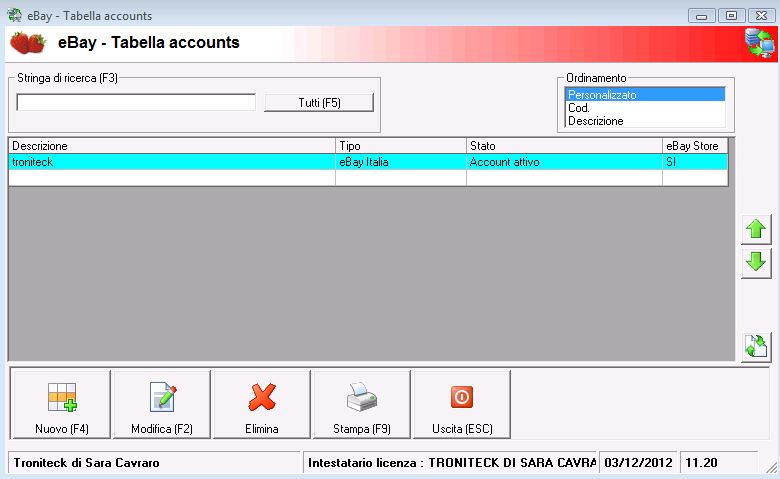Select Cod. ordering option

[645, 107]
